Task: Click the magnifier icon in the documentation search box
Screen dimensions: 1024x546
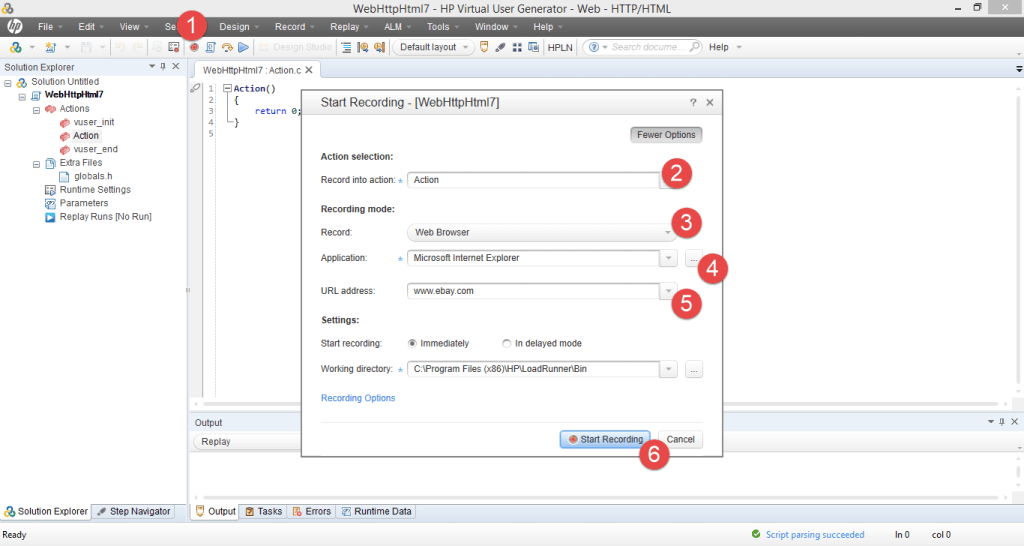Action: (x=695, y=47)
